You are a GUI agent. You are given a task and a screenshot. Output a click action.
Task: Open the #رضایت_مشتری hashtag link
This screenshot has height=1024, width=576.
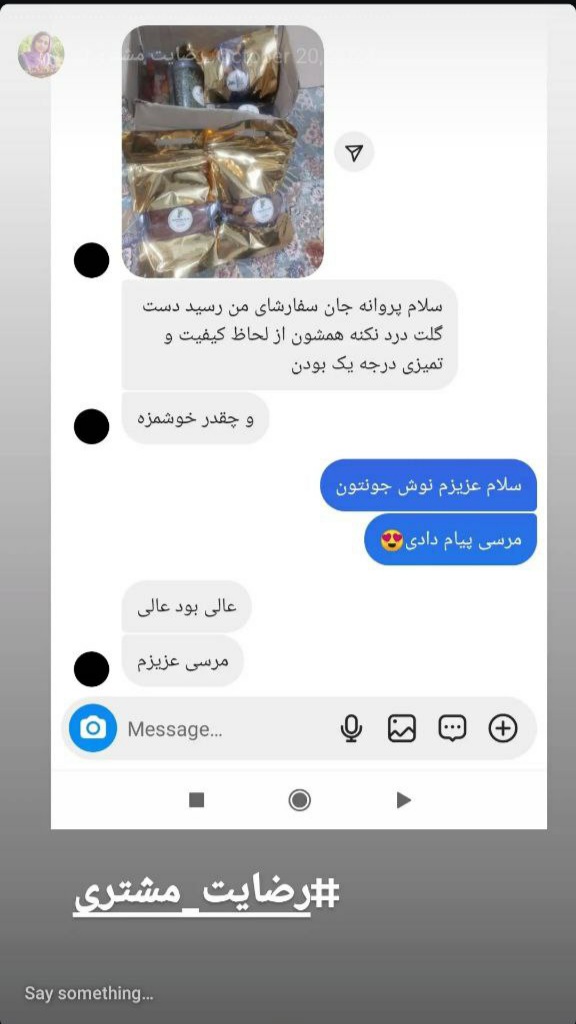coord(206,896)
